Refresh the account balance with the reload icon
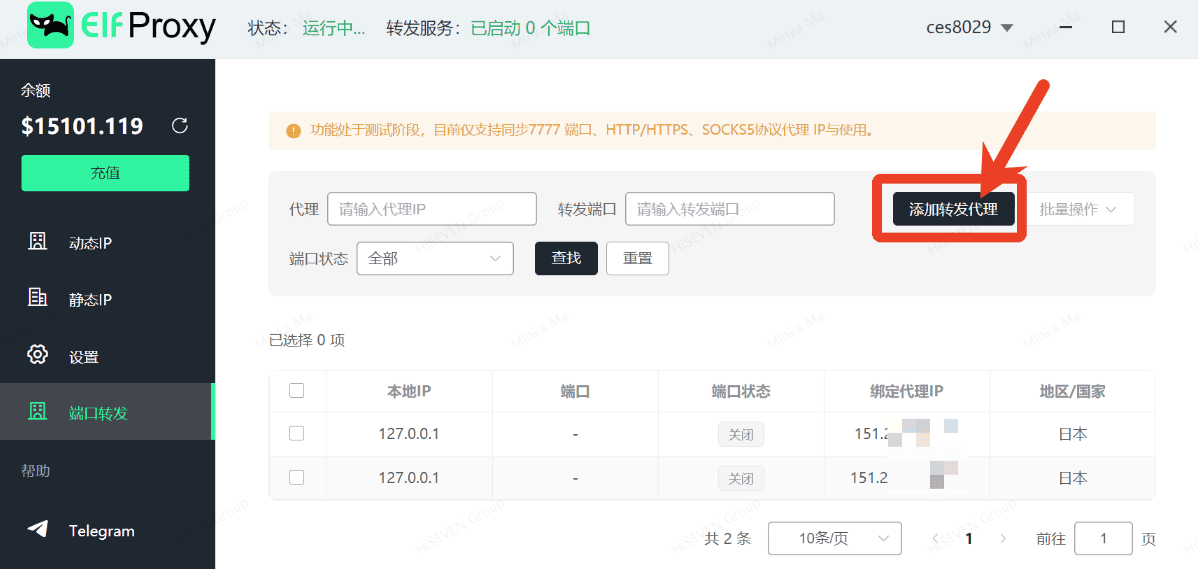 pos(180,126)
